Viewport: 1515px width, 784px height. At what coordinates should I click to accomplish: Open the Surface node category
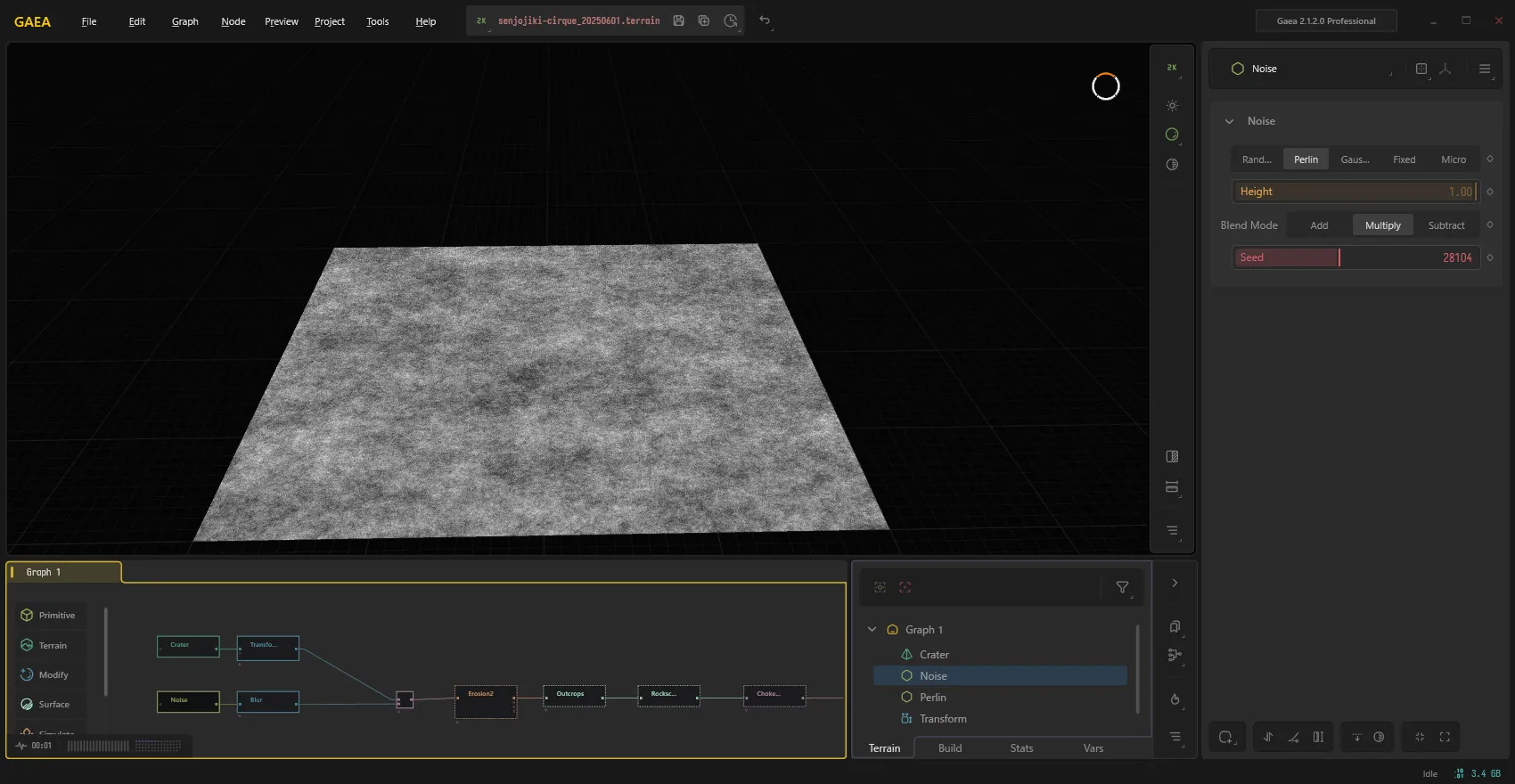pos(52,704)
